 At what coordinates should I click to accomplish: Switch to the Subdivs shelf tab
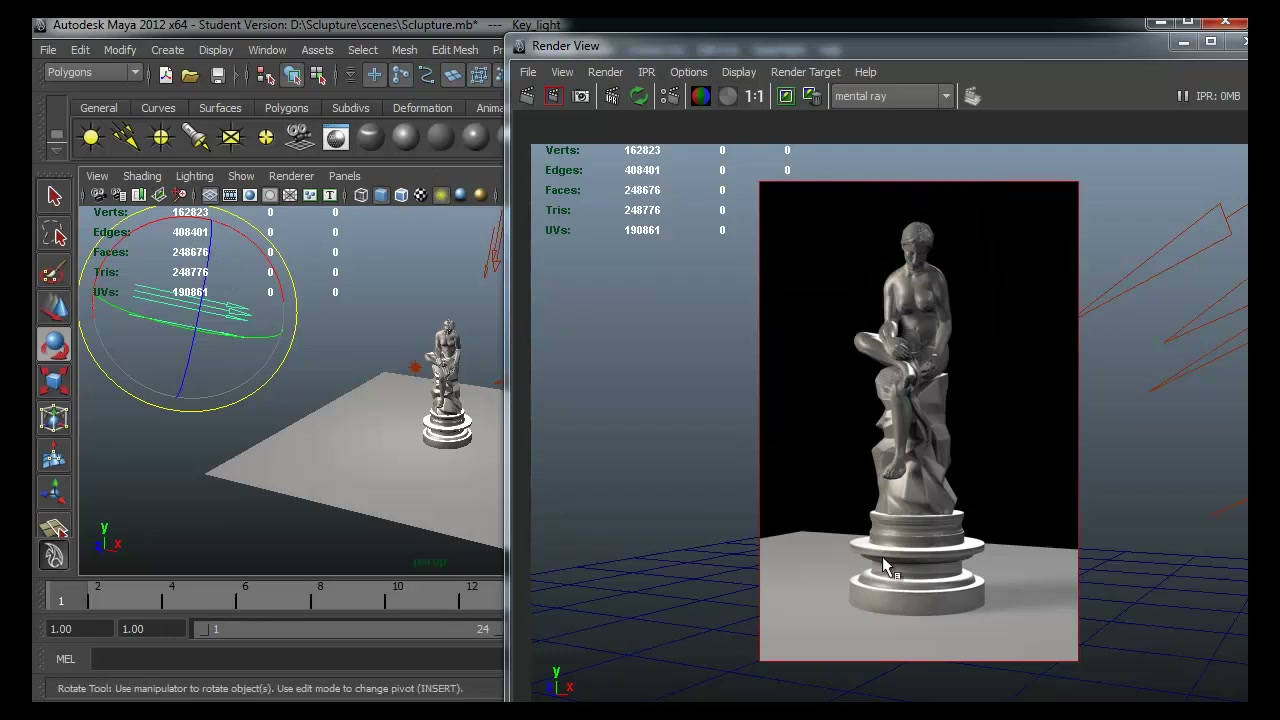point(350,108)
